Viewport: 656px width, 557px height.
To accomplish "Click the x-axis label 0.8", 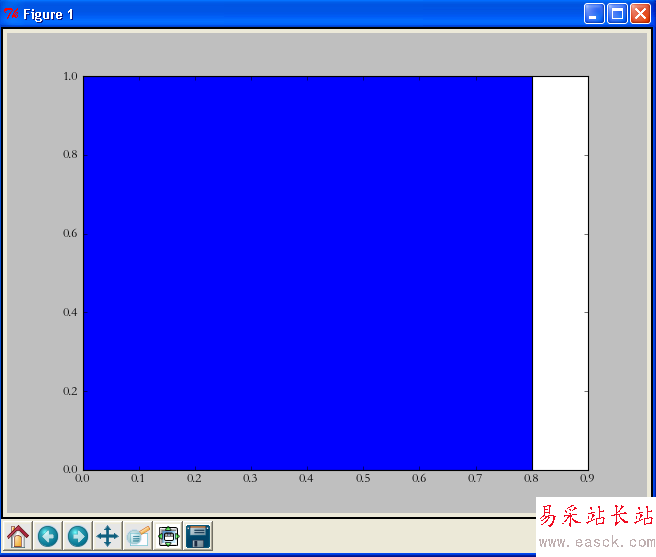I will point(531,478).
